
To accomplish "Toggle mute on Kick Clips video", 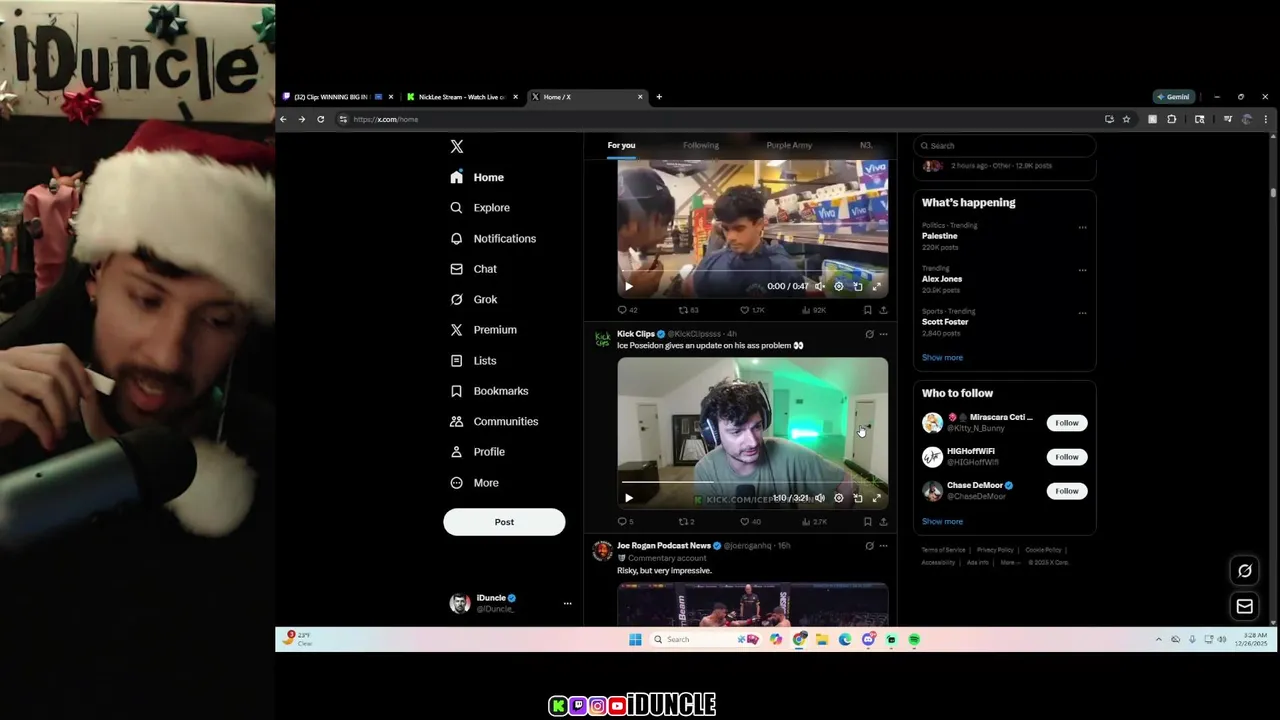I will (820, 498).
